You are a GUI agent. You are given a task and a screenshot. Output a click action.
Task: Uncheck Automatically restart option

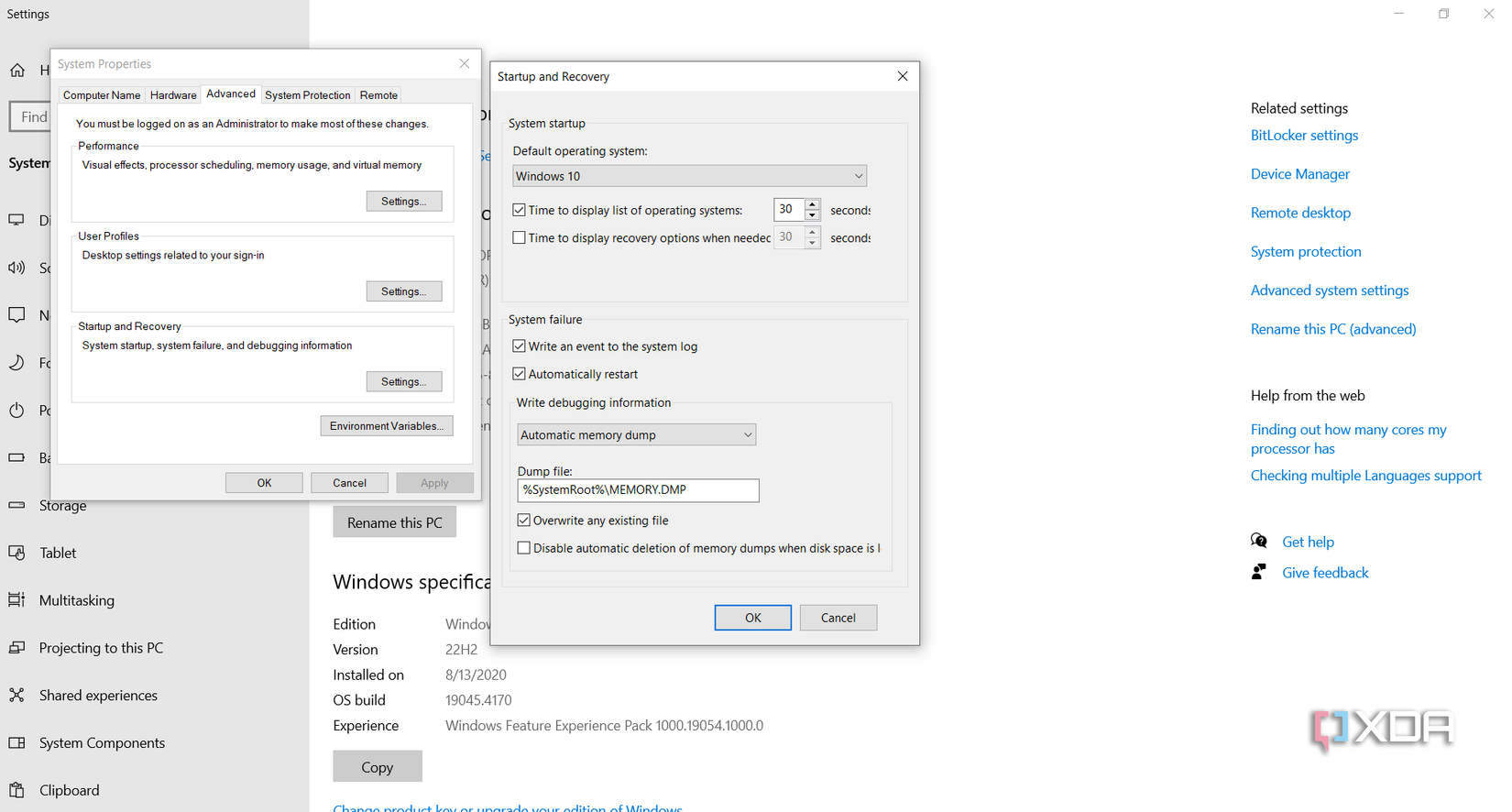[x=520, y=374]
